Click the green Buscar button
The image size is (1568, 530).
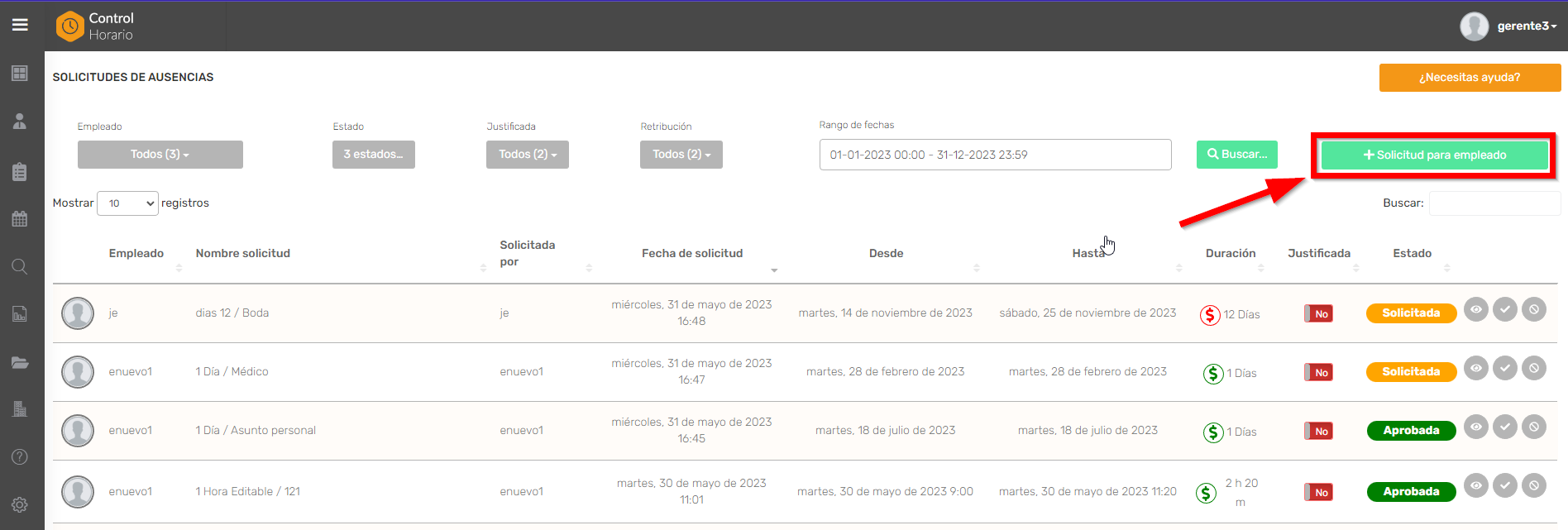pyautogui.click(x=1237, y=155)
